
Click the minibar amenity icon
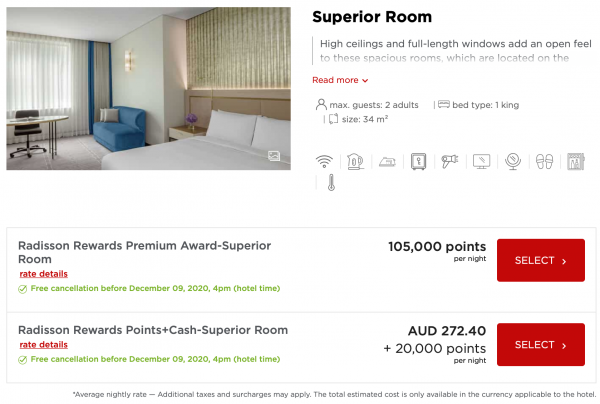click(x=576, y=160)
